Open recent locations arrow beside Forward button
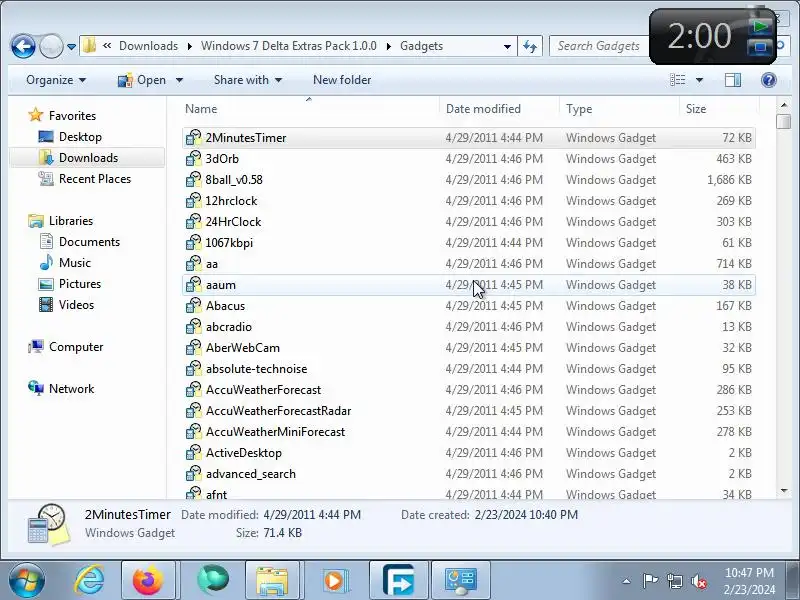Screen dimensions: 800x600 tap(71, 46)
